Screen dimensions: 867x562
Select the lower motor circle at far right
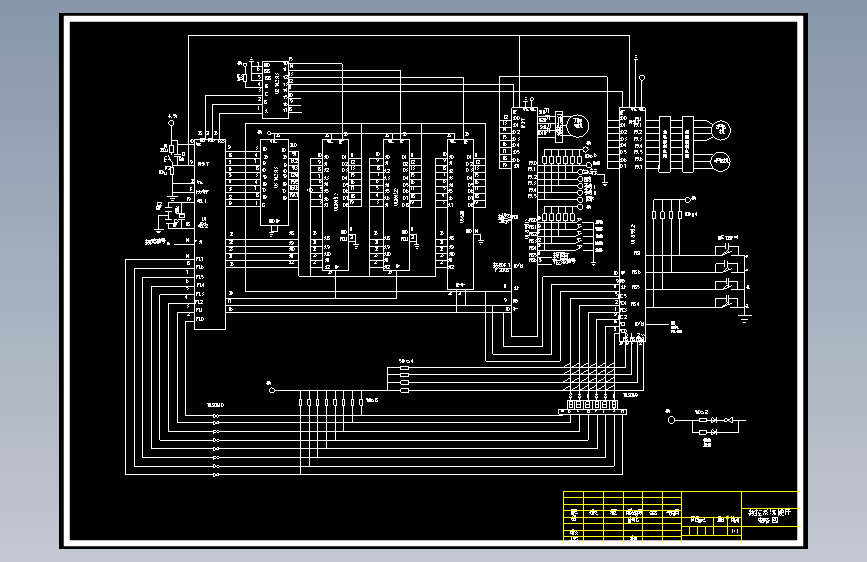720,162
